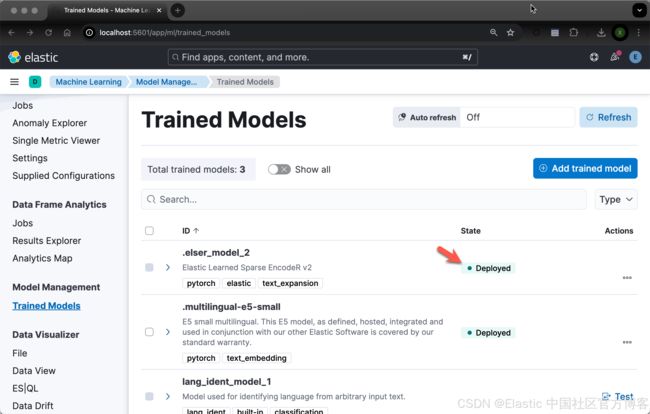
Task: Close the Trained Models browser tab
Action: (159, 10)
